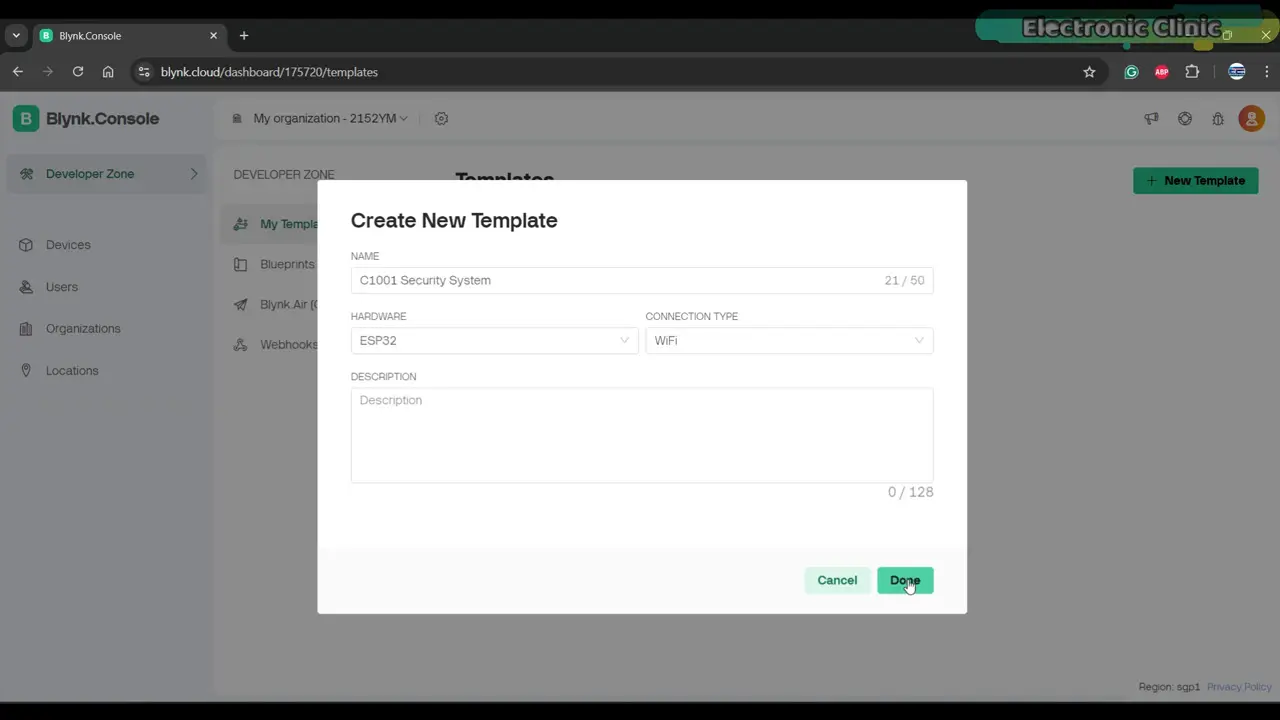The width and height of the screenshot is (1280, 720).
Task: Select My Templates in developer zone
Action: coord(289,224)
